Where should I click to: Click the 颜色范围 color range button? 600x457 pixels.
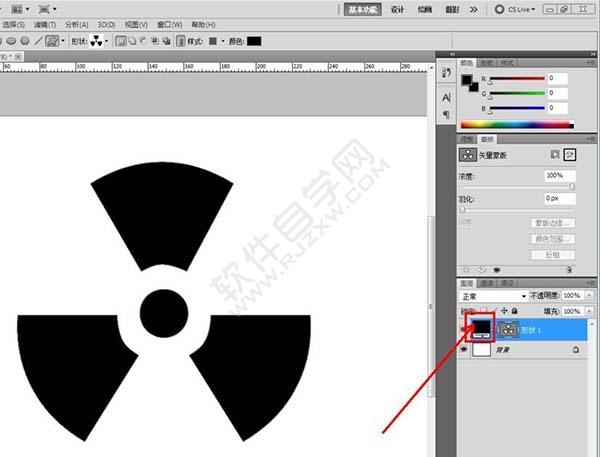[x=553, y=239]
